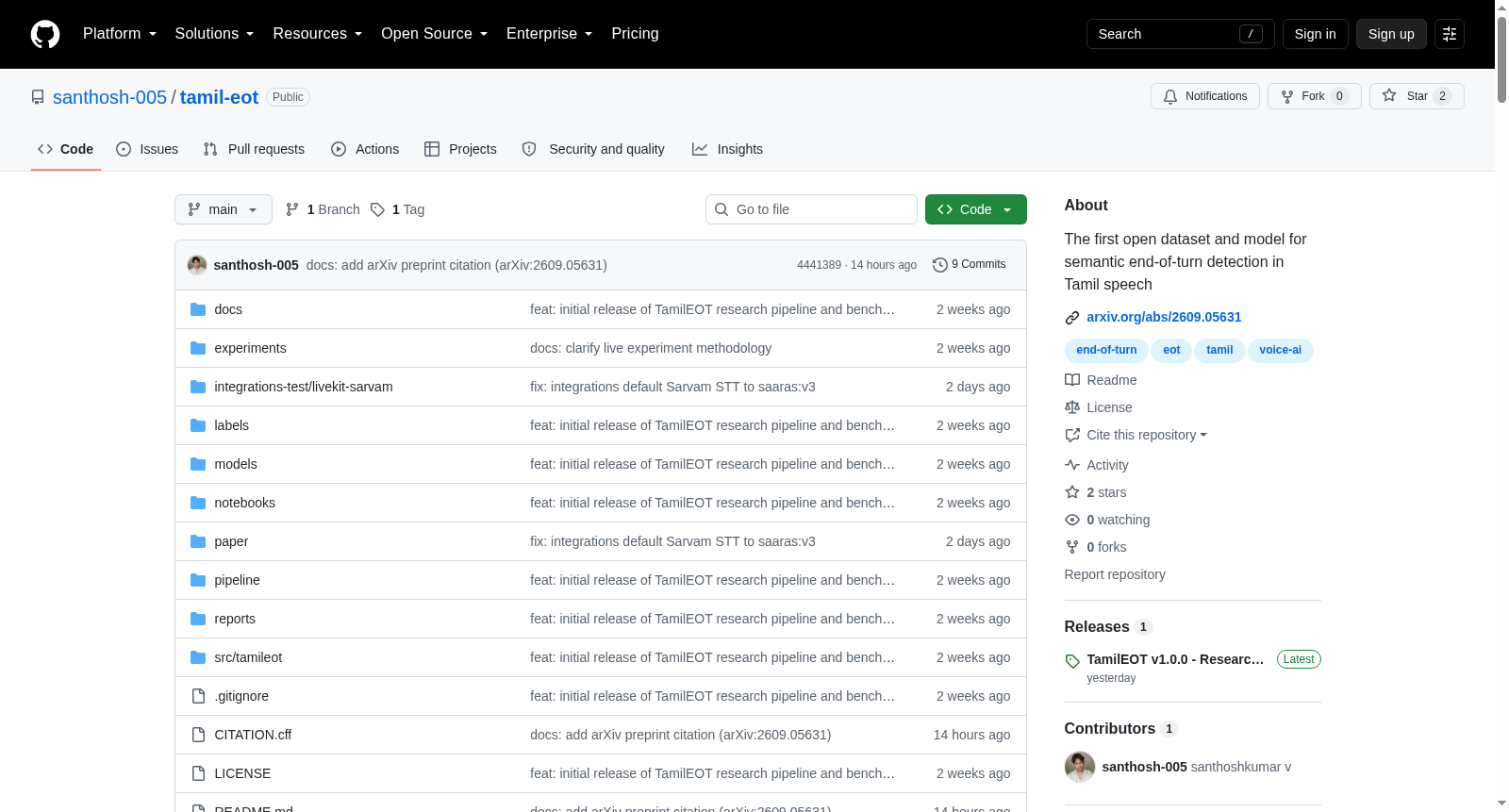Viewport: 1509px width, 812px height.
Task: Click the commit history clock icon
Action: [939, 265]
